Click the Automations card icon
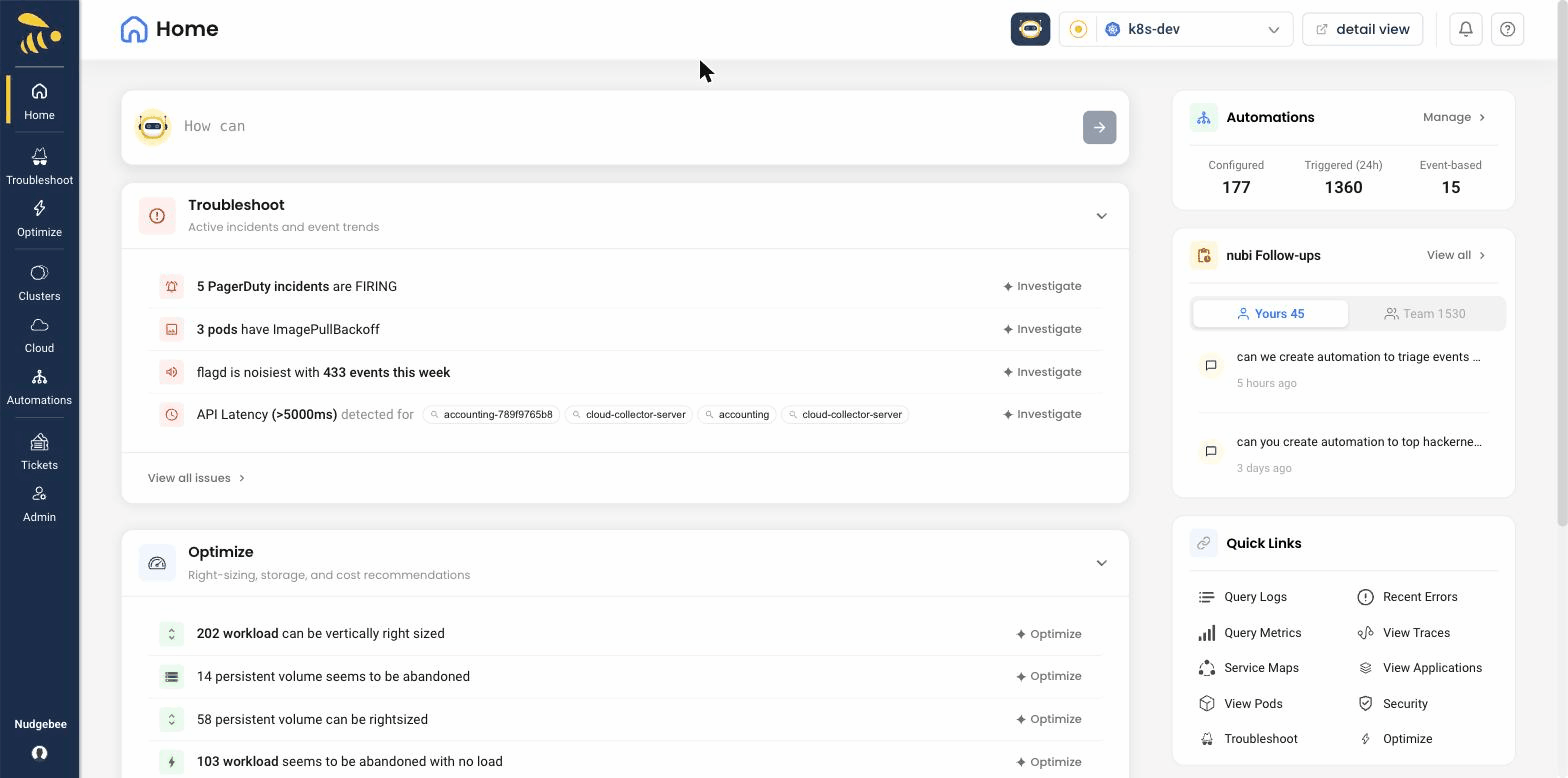 click(x=1203, y=117)
